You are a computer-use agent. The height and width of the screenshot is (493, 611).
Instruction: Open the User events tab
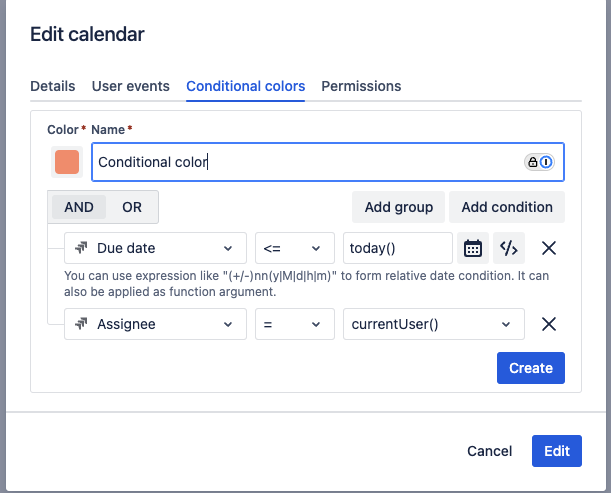(131, 86)
